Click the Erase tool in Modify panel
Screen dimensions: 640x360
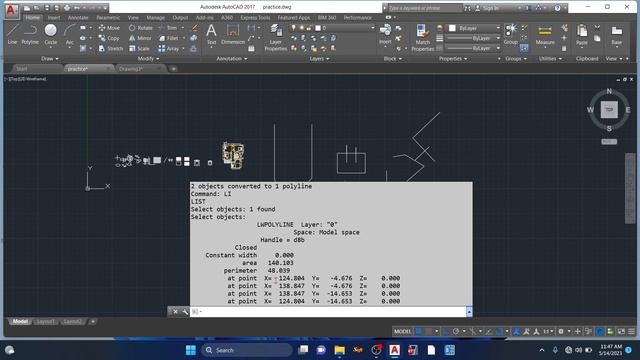tap(194, 28)
